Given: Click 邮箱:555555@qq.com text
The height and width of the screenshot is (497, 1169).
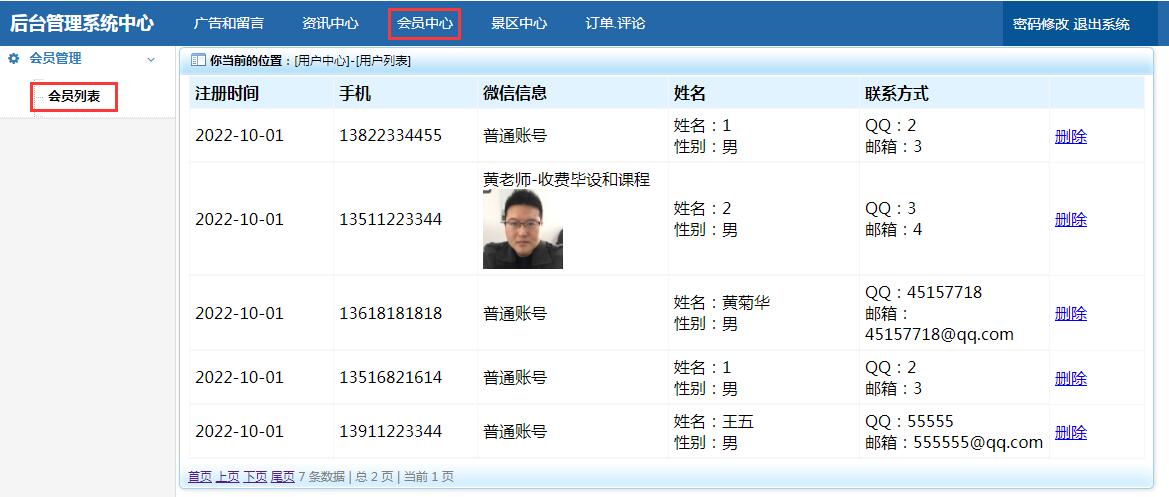Looking at the screenshot, I should point(954,443).
